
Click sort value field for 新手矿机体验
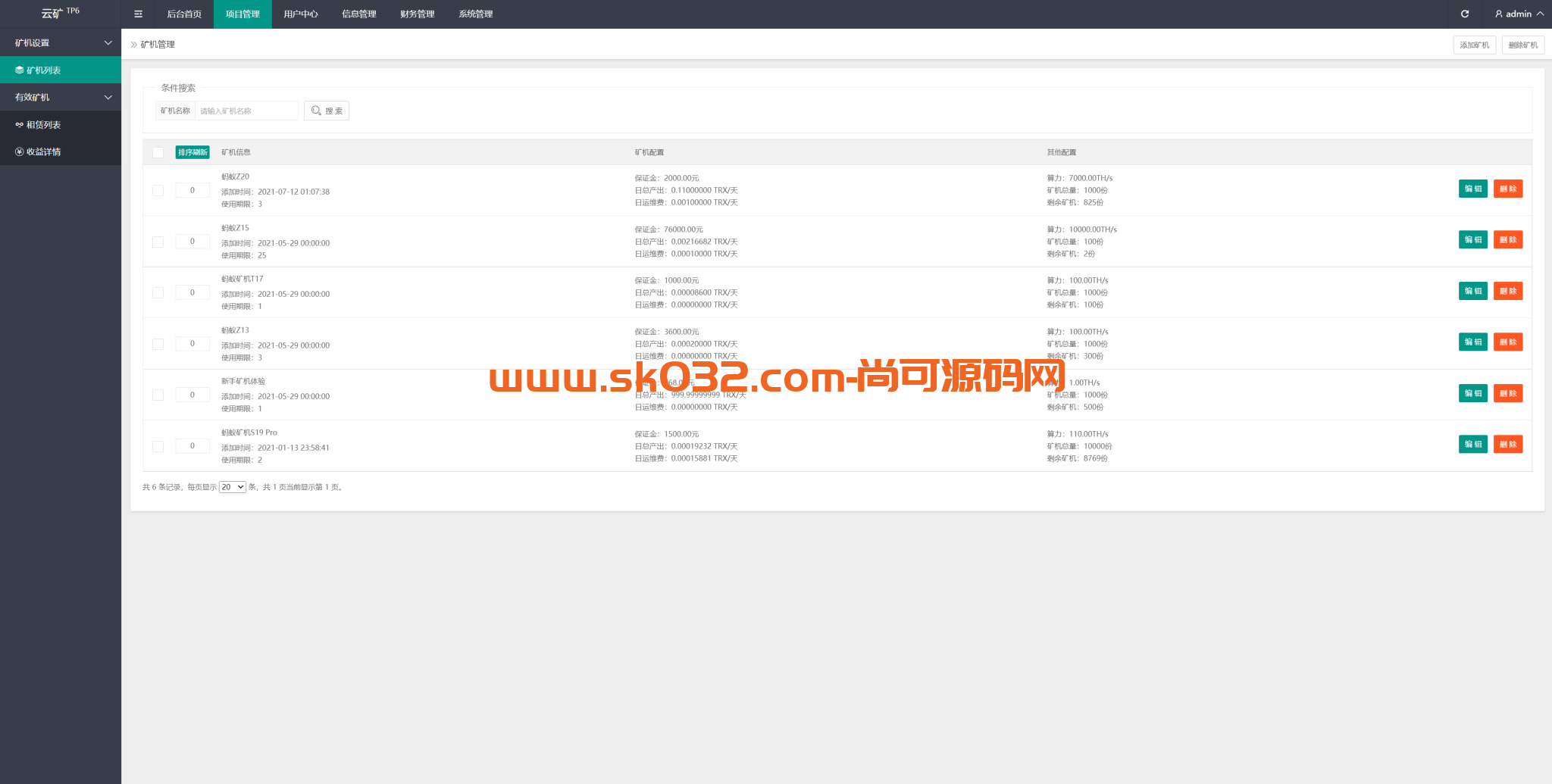pos(192,395)
